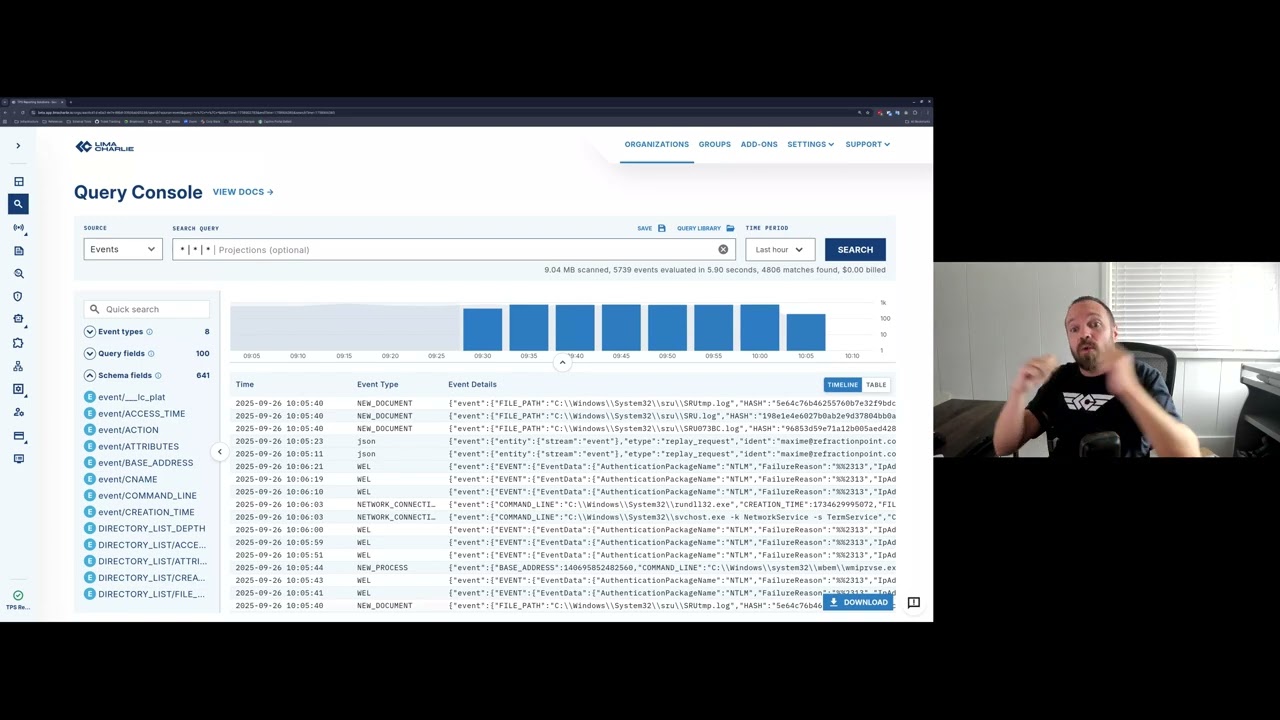Open the robot automation icon in sidebar
Image resolution: width=1280 pixels, height=720 pixels.
tap(18, 320)
